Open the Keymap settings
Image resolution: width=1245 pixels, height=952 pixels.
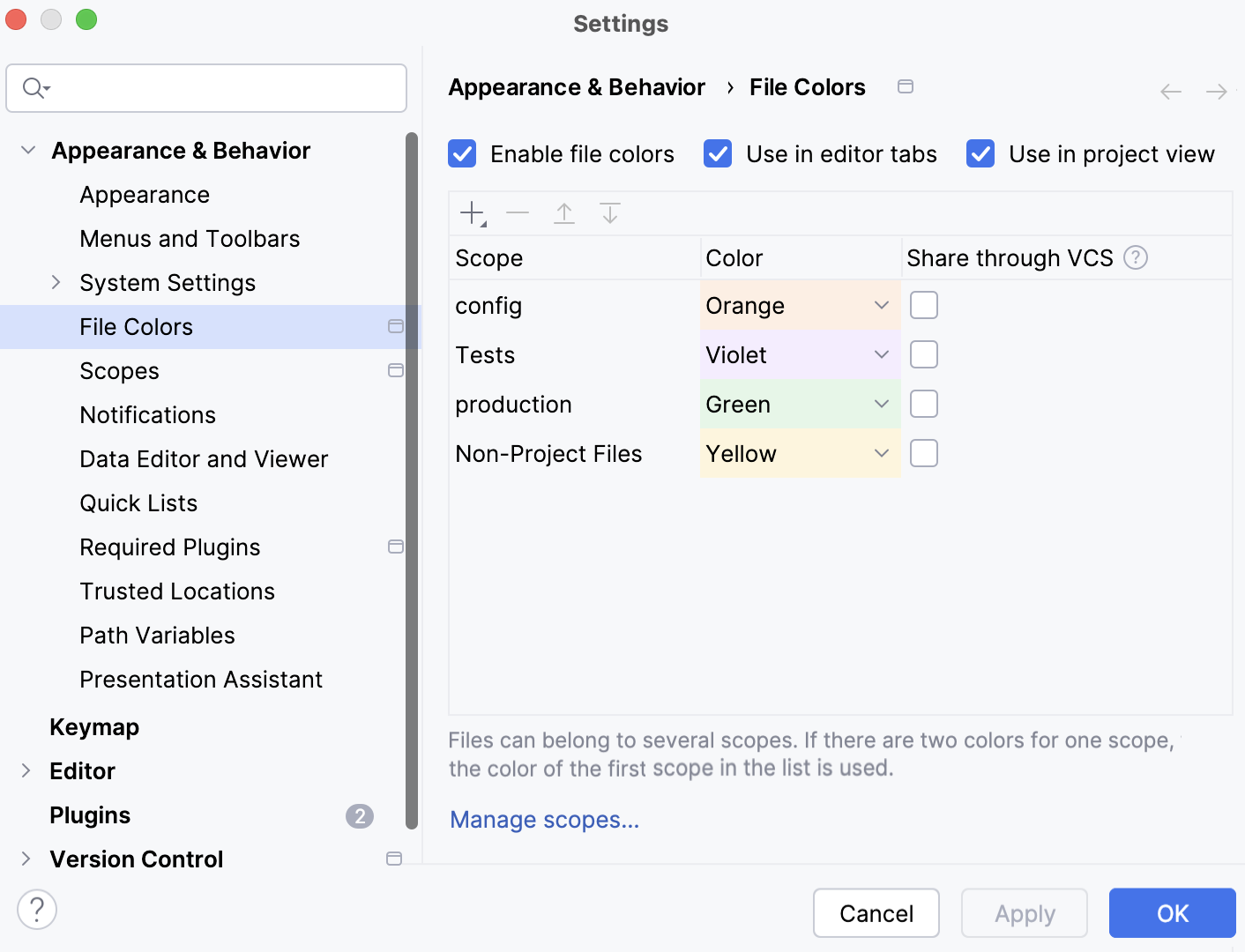coord(94,727)
